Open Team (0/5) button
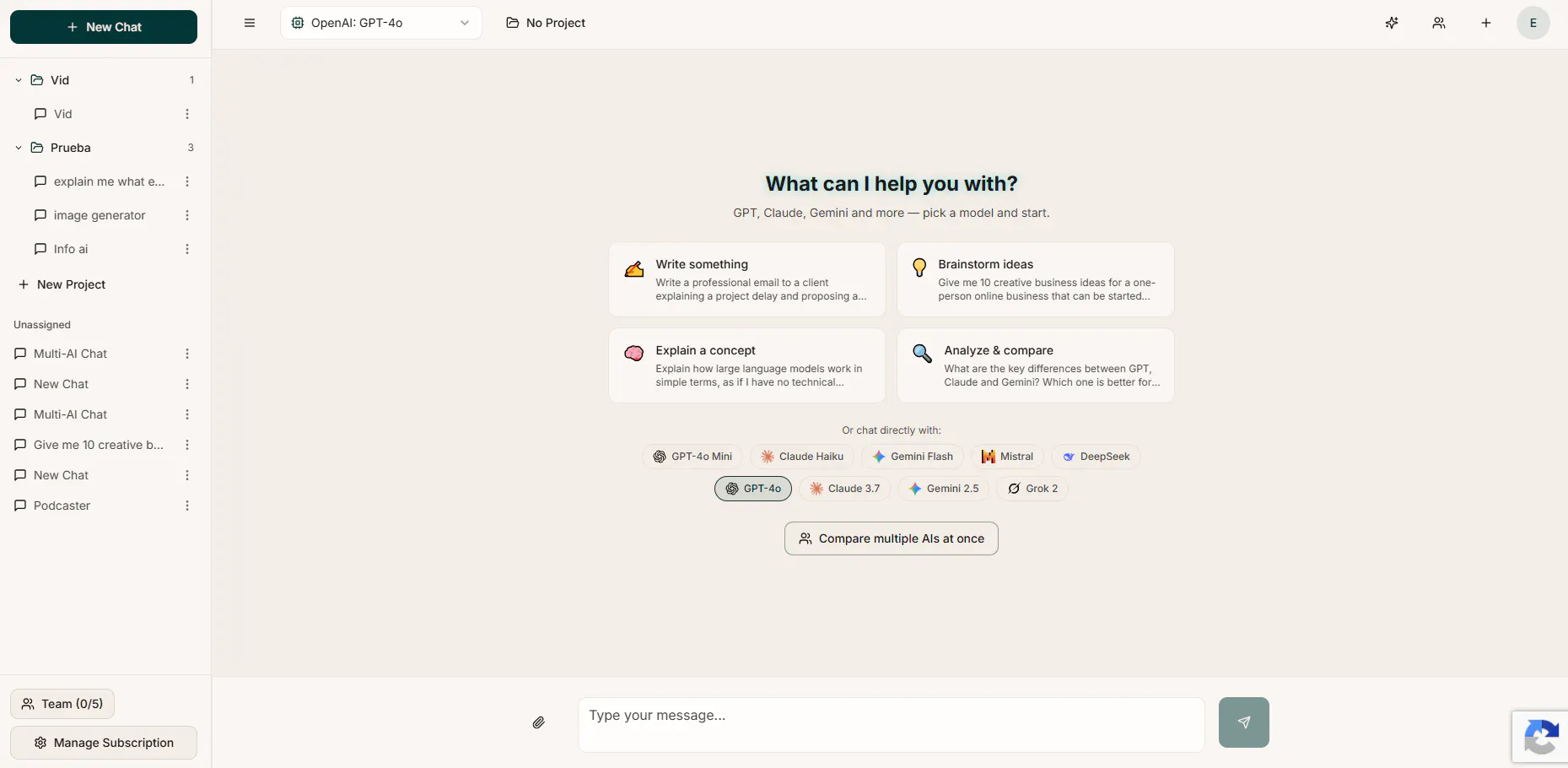 coord(62,704)
